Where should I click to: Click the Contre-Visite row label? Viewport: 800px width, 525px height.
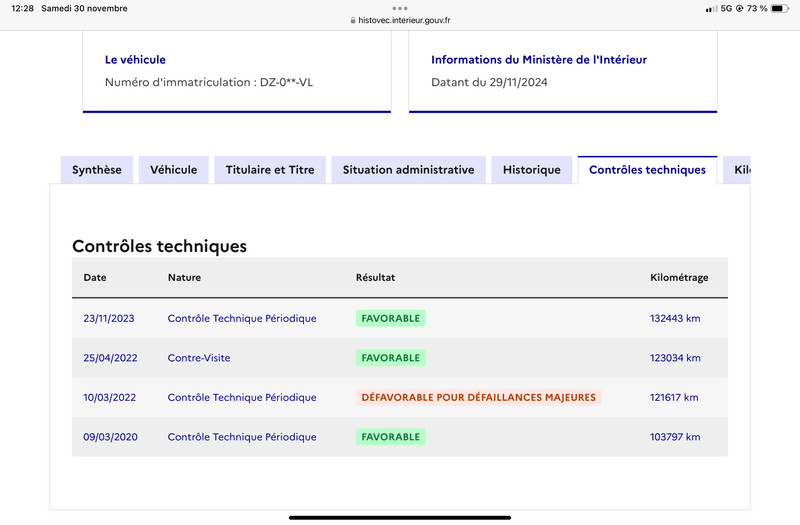tap(199, 358)
